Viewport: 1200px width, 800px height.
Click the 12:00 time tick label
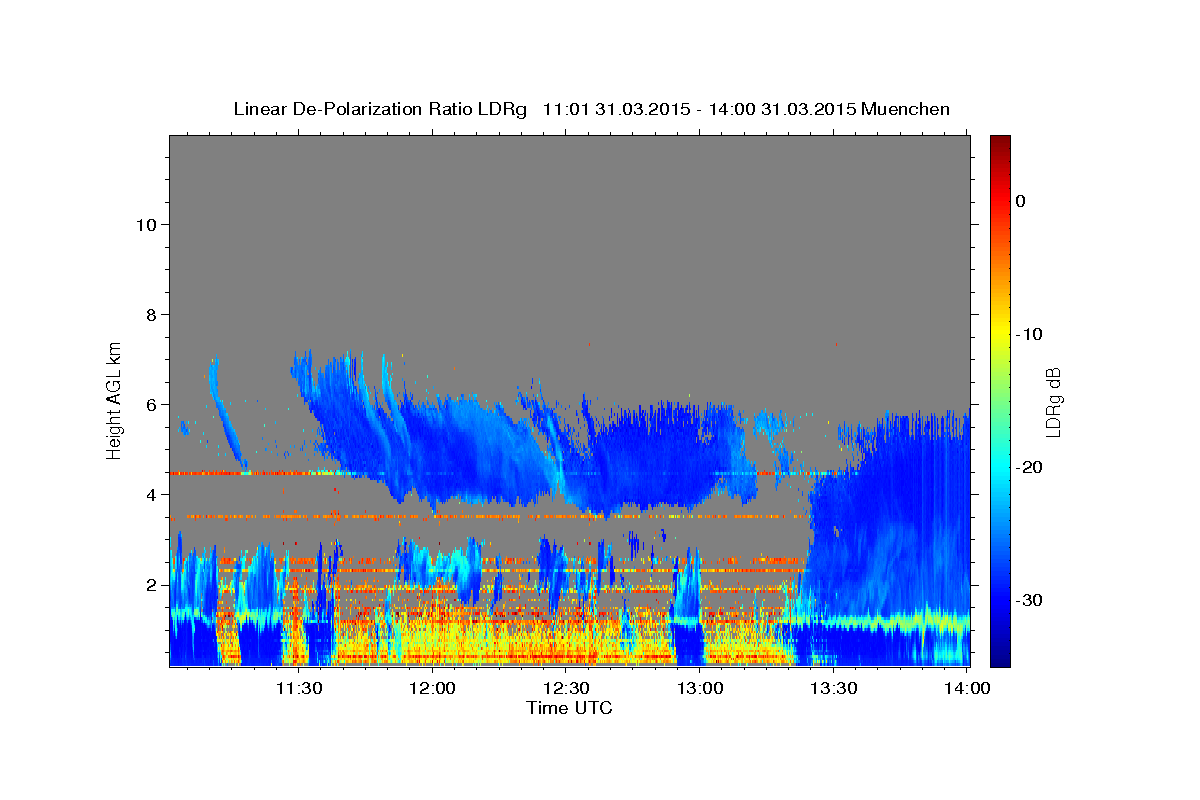tap(433, 688)
